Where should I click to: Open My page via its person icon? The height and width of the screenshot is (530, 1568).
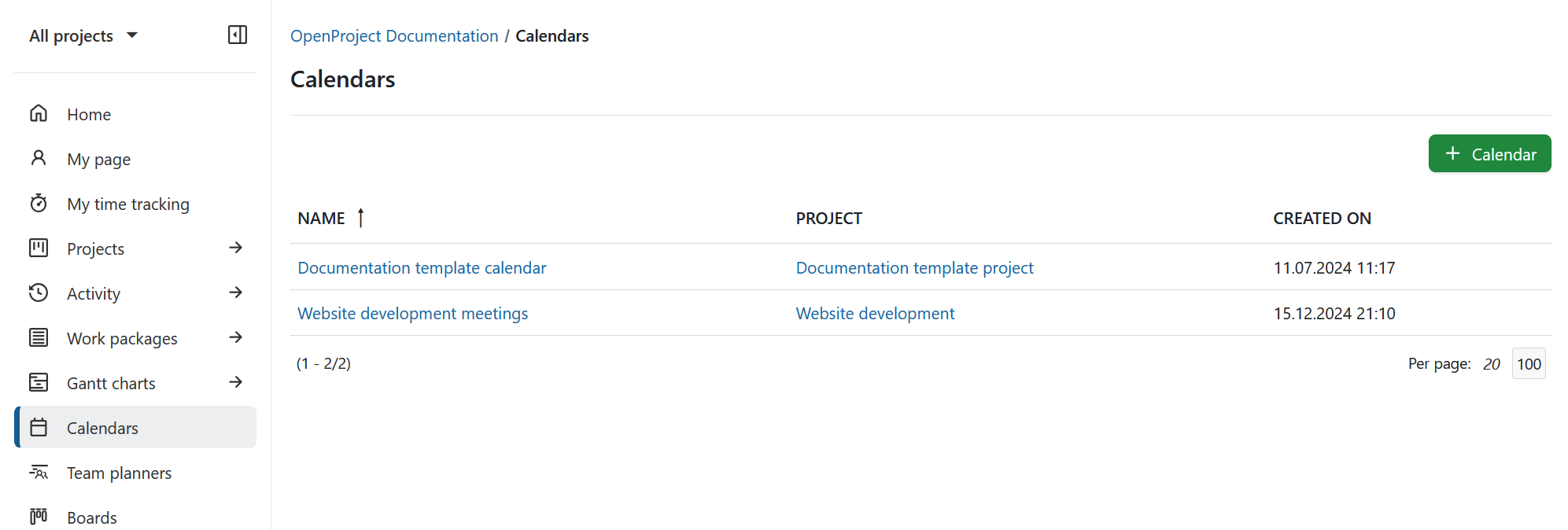pos(39,158)
